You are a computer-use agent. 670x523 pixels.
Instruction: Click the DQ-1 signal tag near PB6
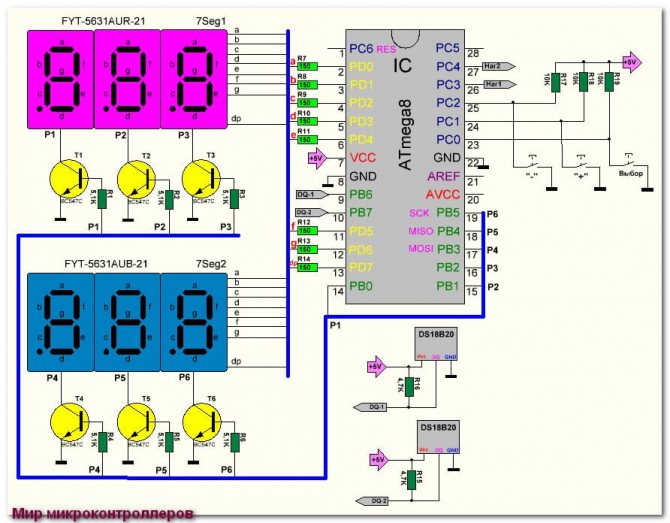click(x=307, y=194)
